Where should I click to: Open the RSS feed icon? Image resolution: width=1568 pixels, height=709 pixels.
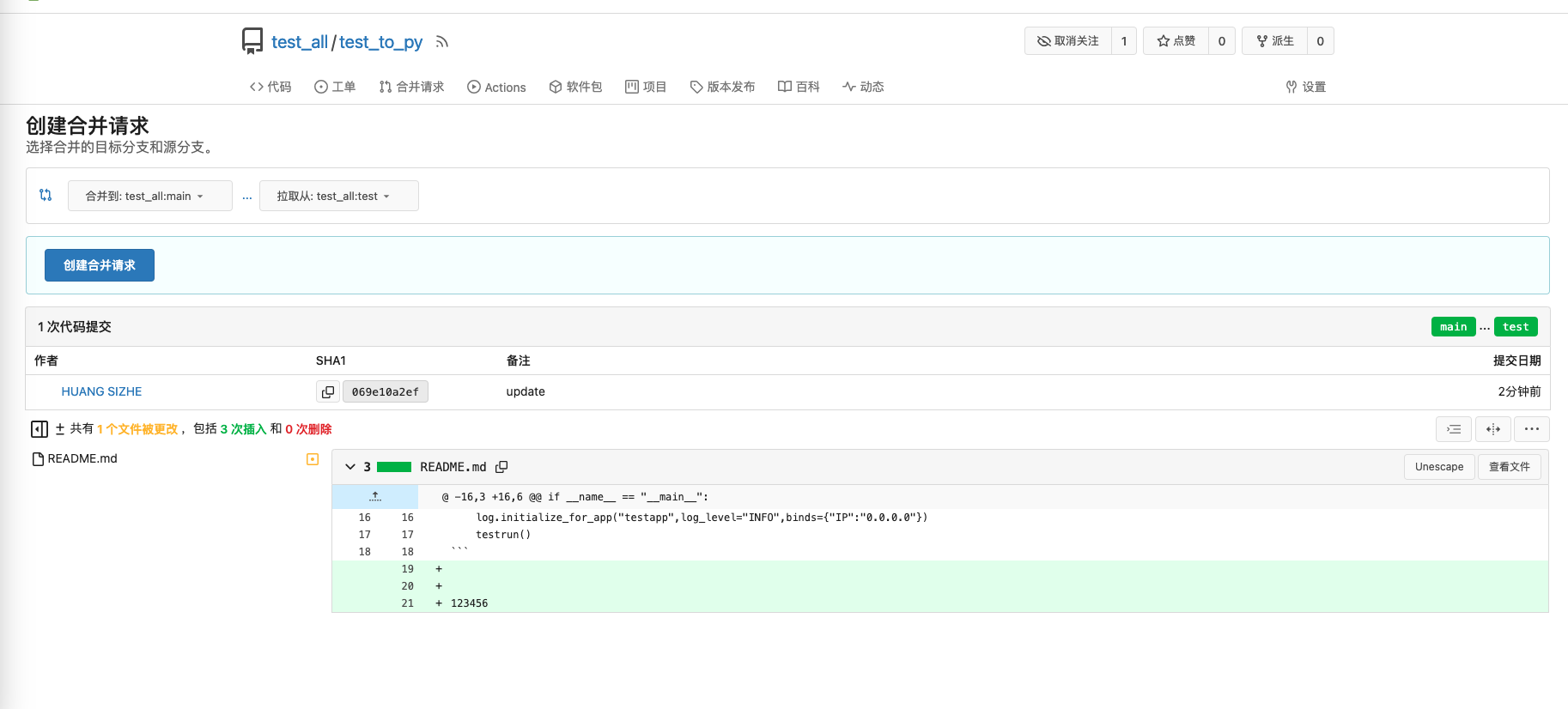(x=442, y=42)
